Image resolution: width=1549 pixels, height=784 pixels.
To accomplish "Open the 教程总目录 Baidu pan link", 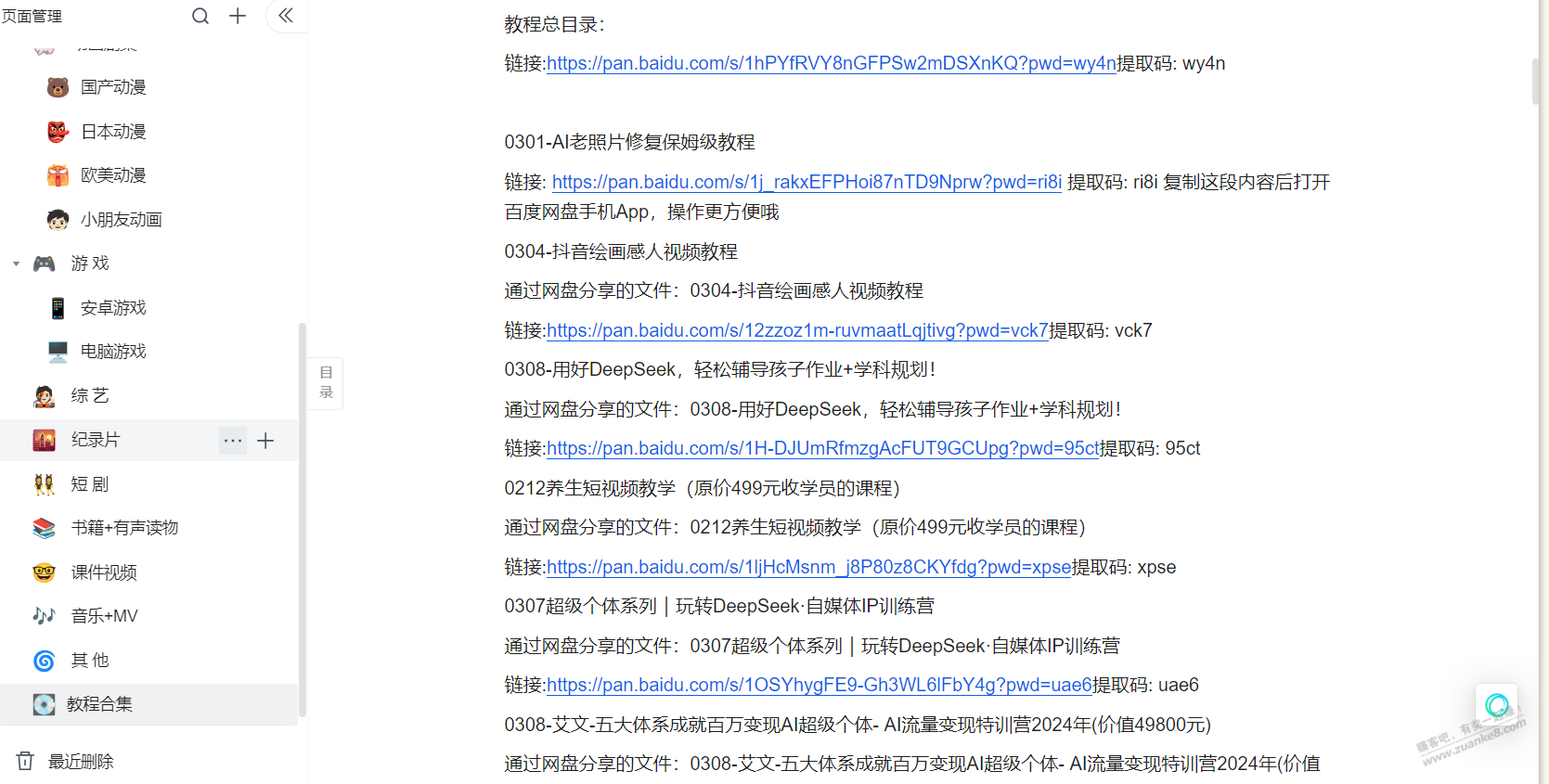I will click(x=831, y=64).
